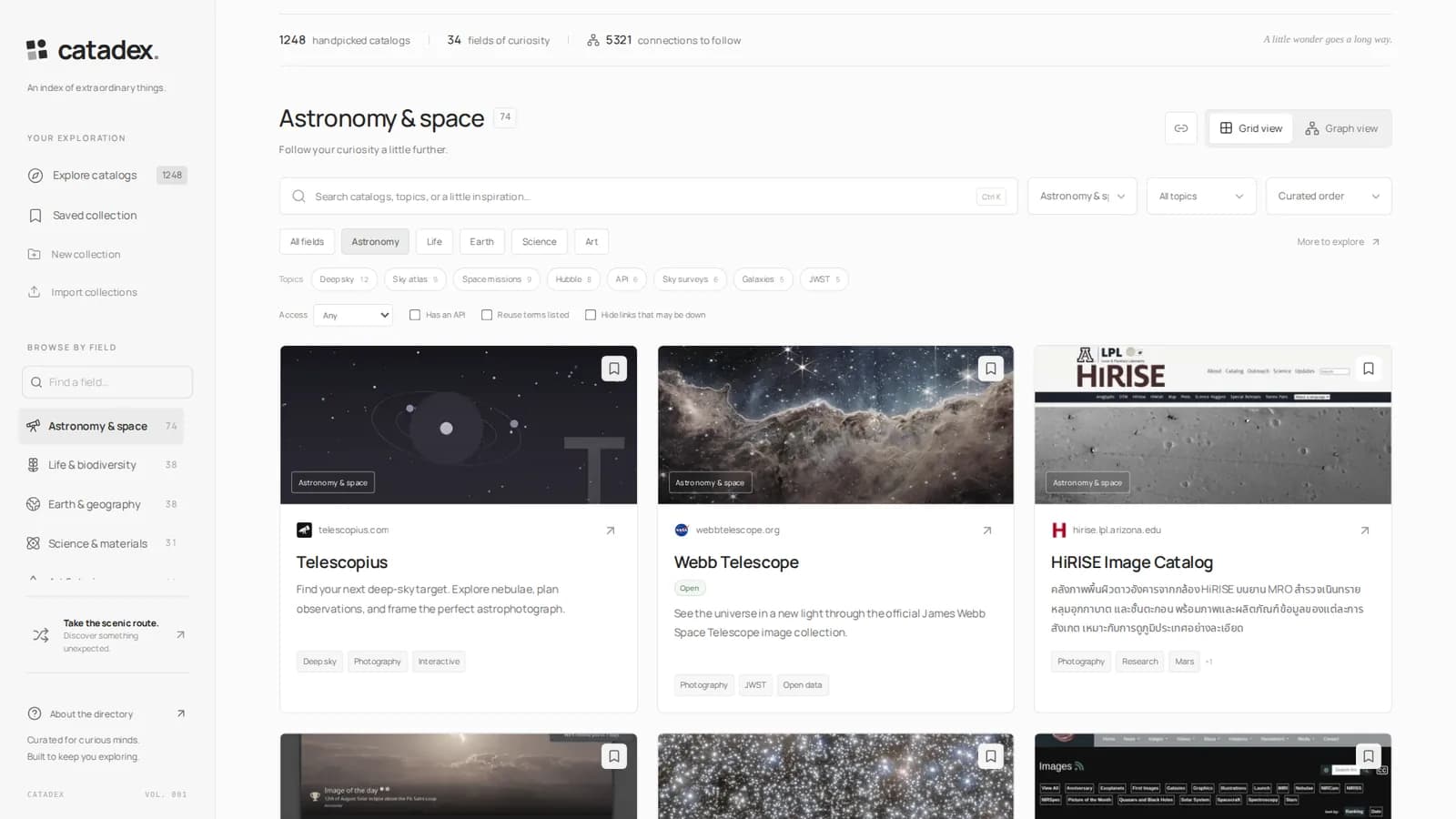Open the Astronomy & space field dropdown
Viewport: 1456px width, 819px height.
click(1082, 197)
